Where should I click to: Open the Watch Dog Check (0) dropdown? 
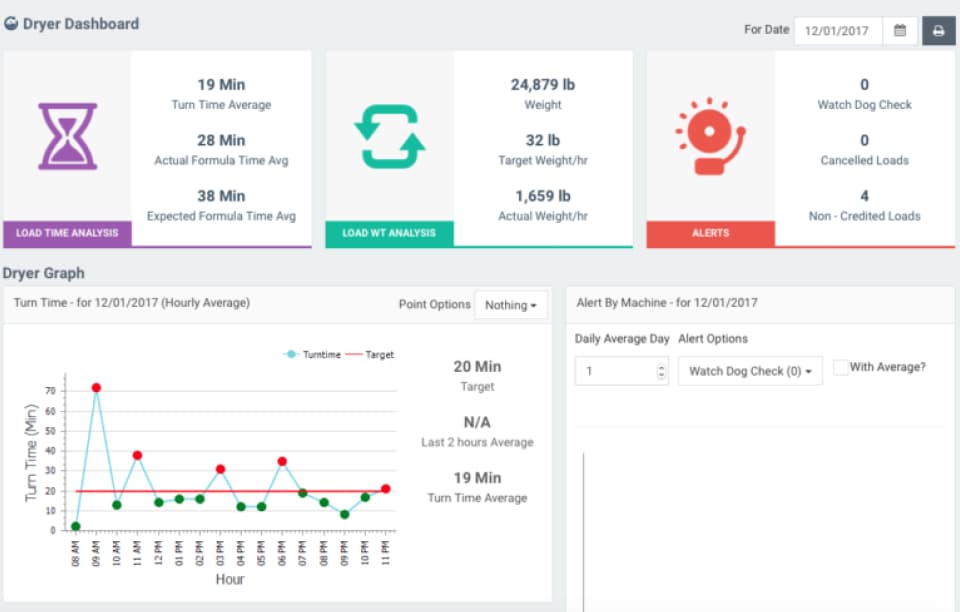(750, 371)
